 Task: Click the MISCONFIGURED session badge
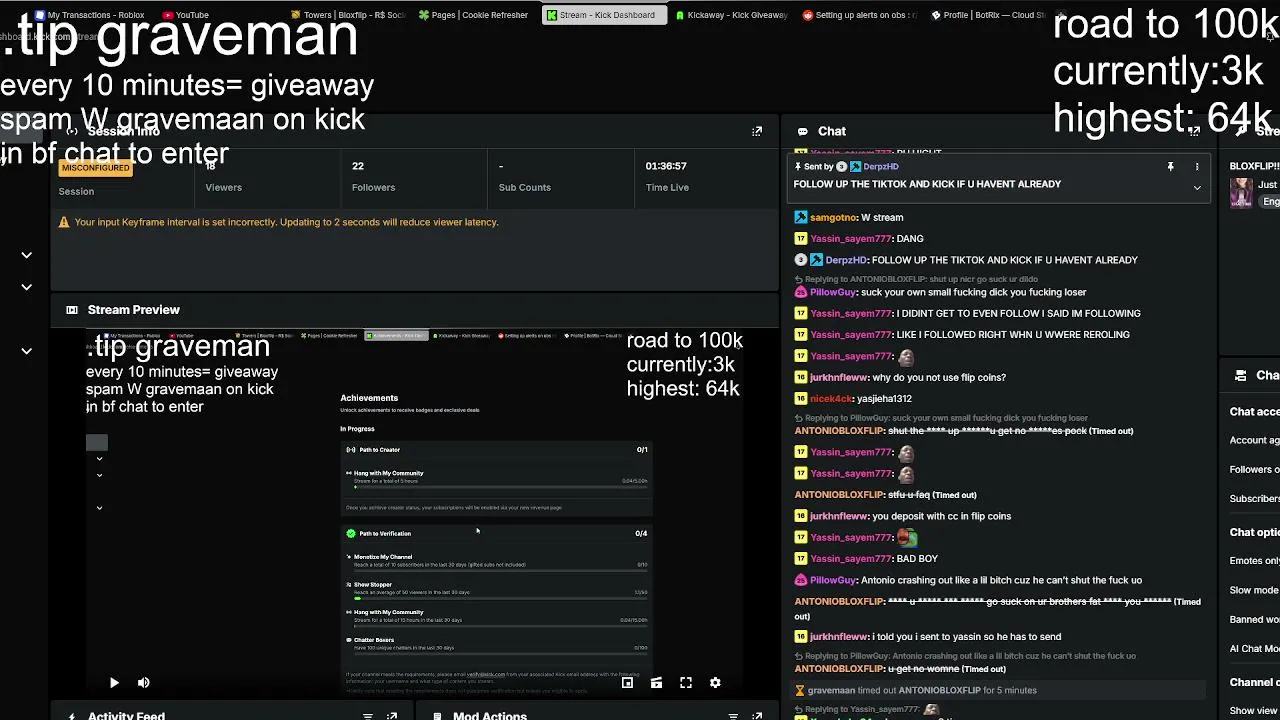coord(96,168)
